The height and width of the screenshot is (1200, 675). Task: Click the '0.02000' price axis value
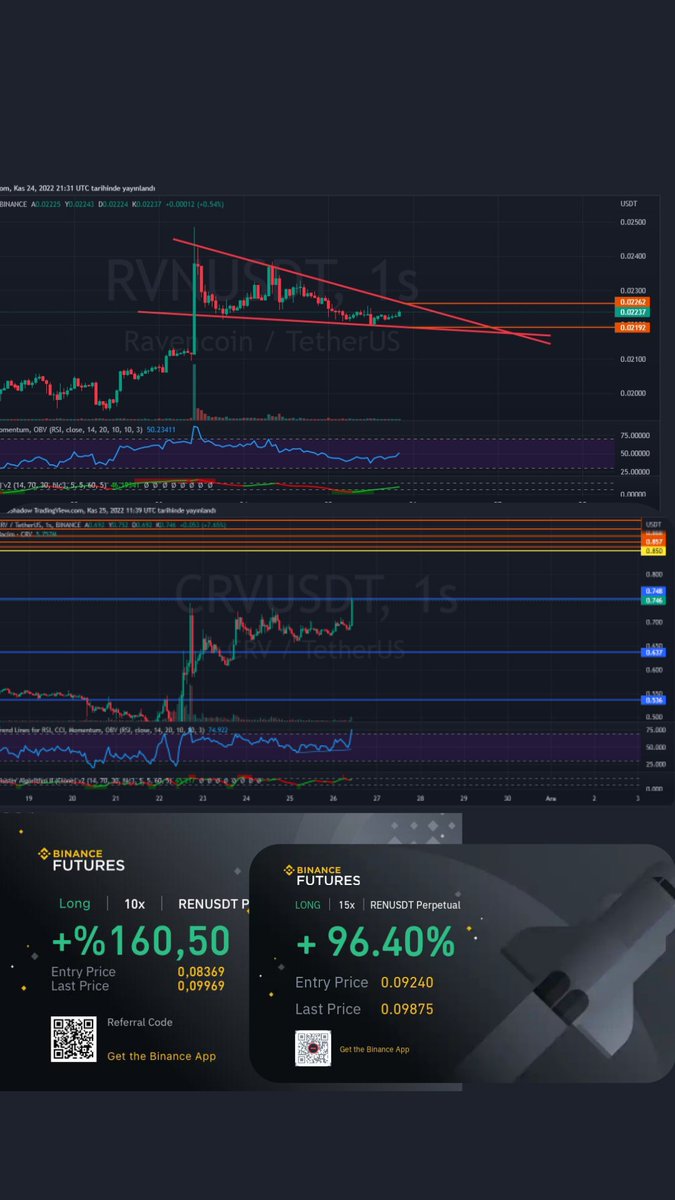pyautogui.click(x=632, y=392)
